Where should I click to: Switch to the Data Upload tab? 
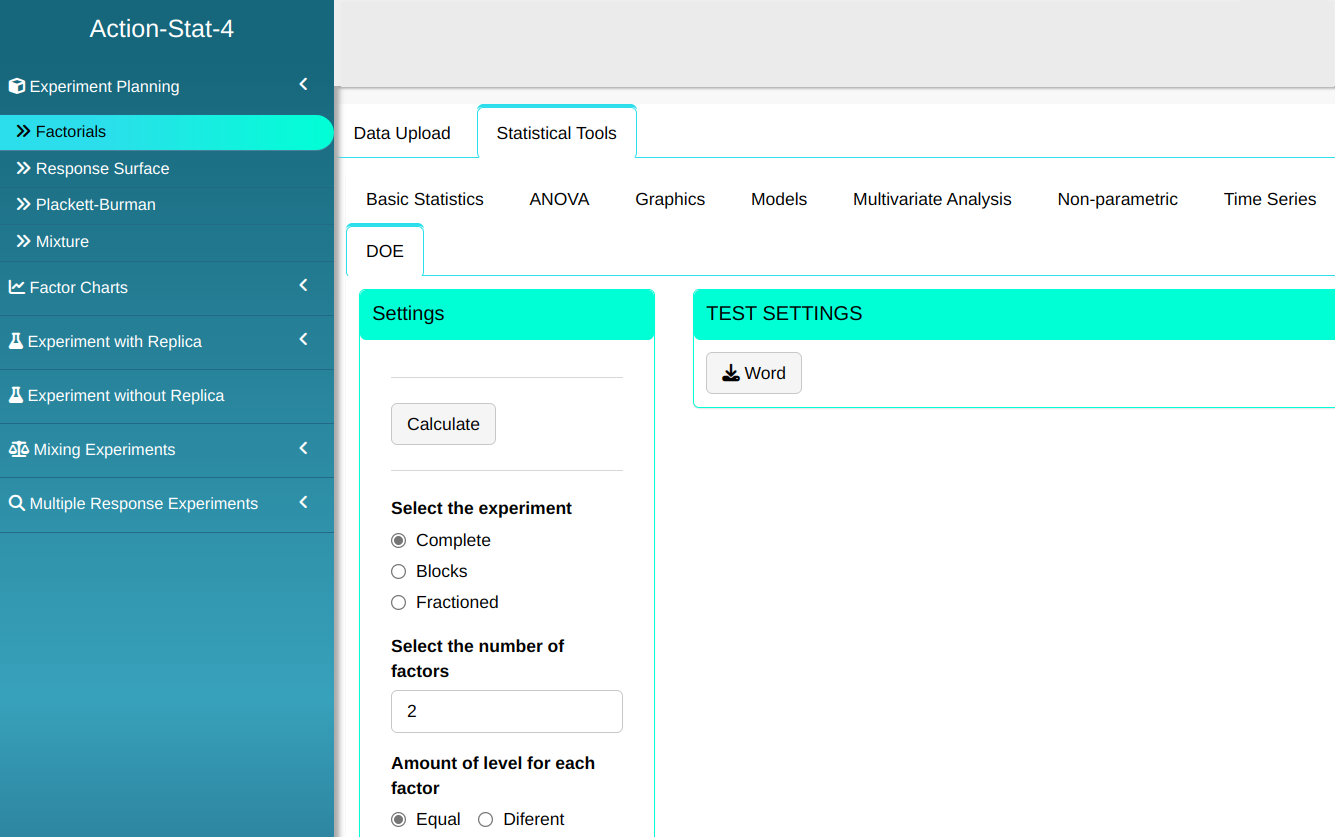pos(402,133)
